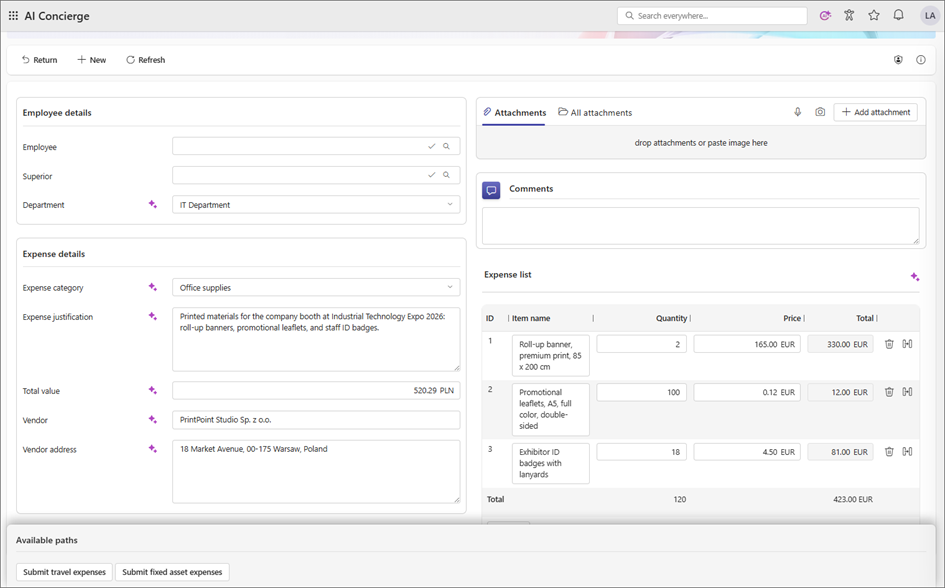Select the Attachments tab
Viewport: 945px width, 588px height.
[514, 113]
